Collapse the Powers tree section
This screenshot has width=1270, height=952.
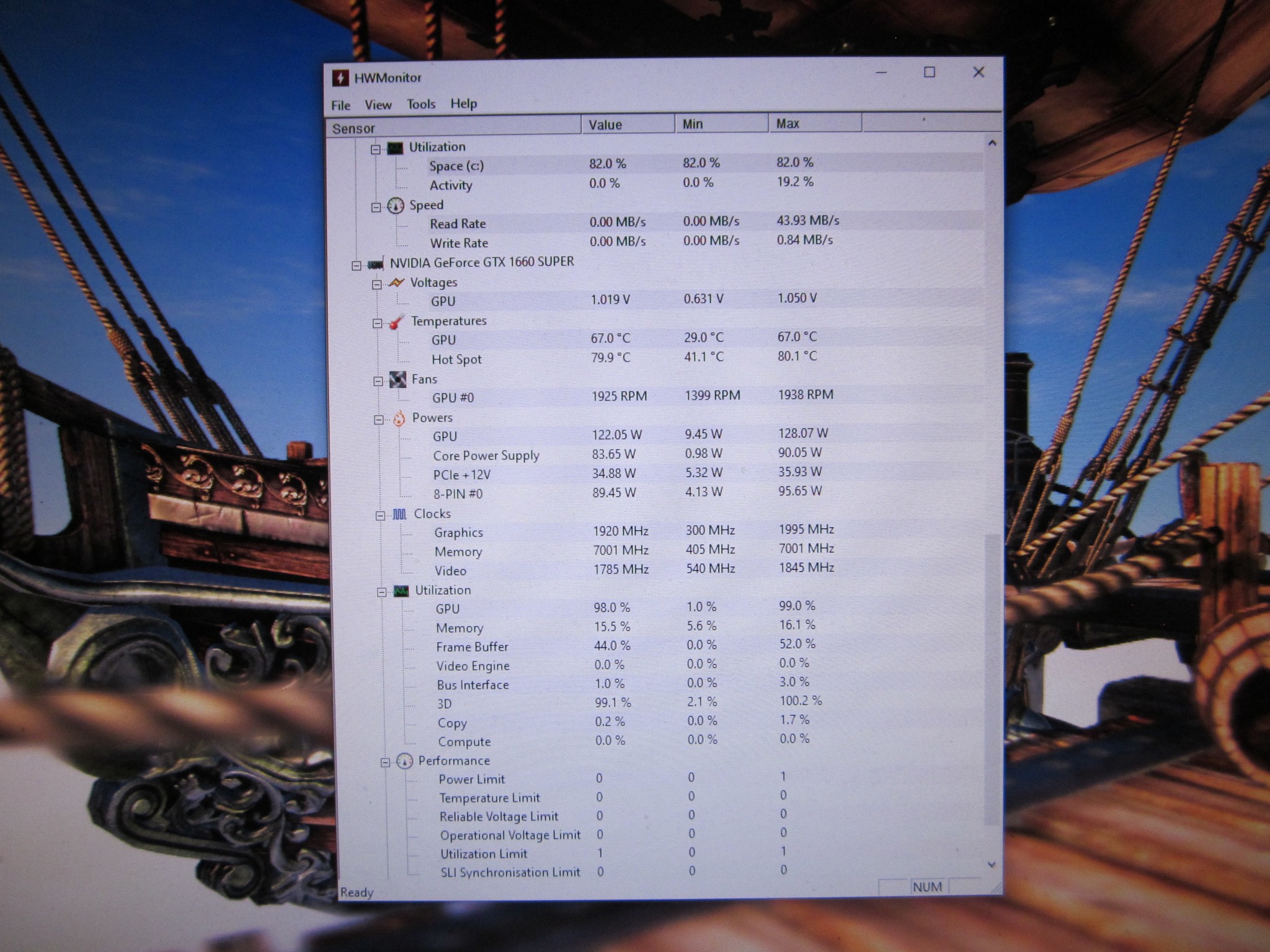coord(379,420)
